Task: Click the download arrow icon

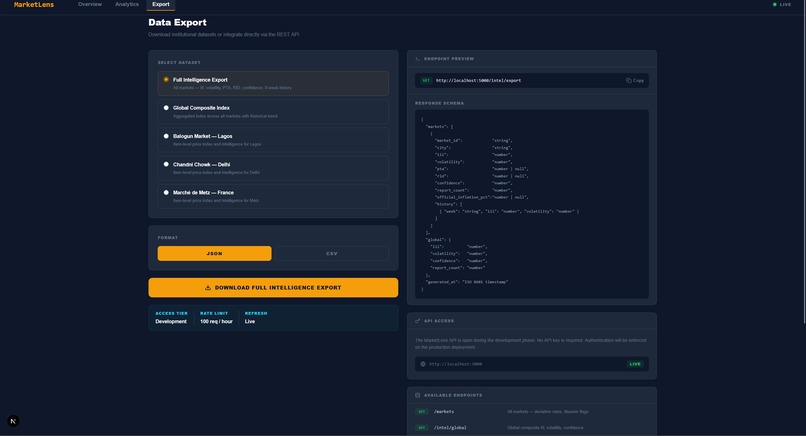Action: pyautogui.click(x=208, y=287)
